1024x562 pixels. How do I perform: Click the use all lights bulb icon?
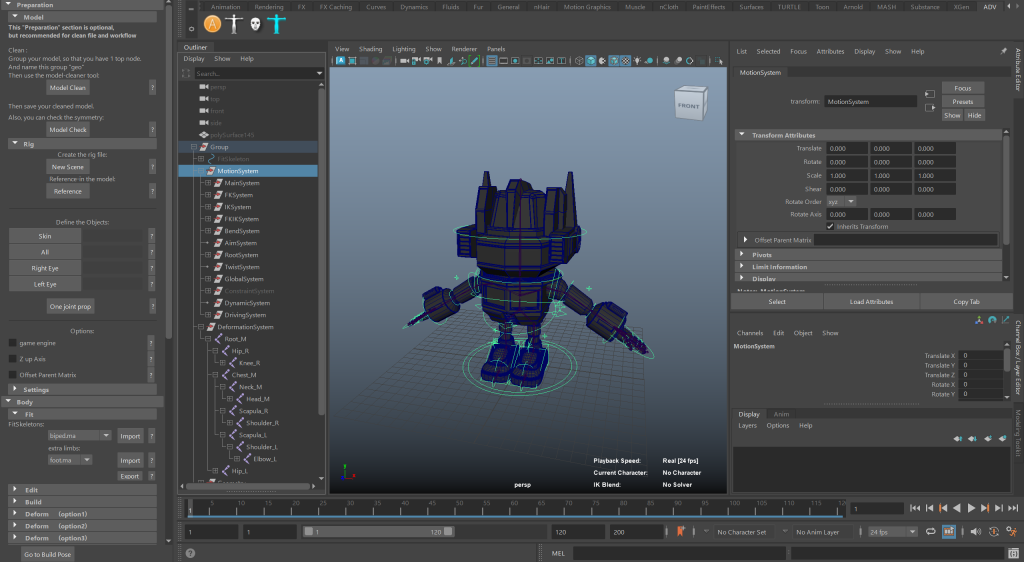[x=637, y=61]
